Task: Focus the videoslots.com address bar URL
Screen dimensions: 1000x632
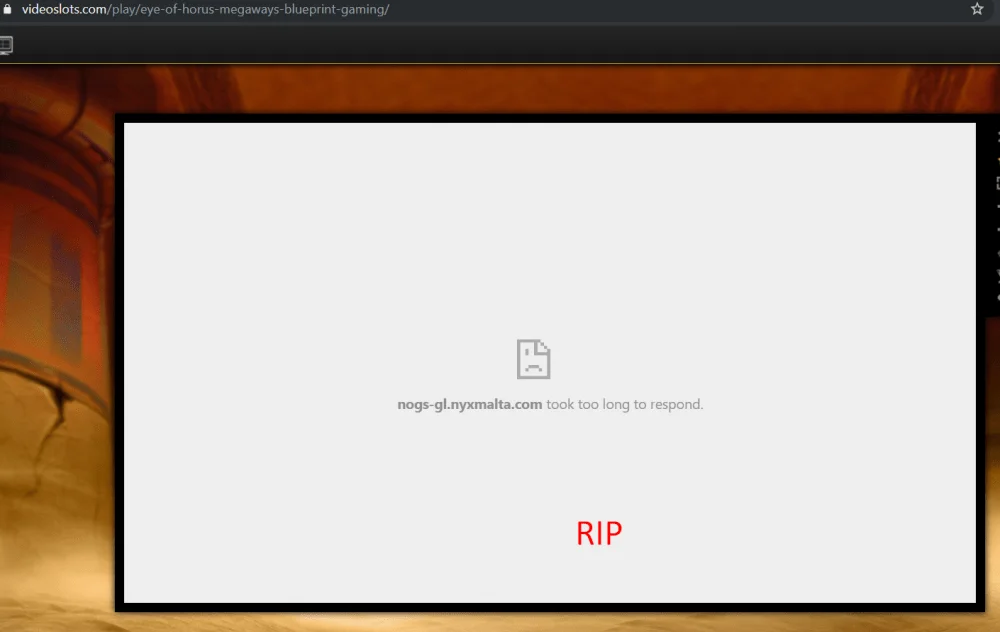Action: (205, 10)
